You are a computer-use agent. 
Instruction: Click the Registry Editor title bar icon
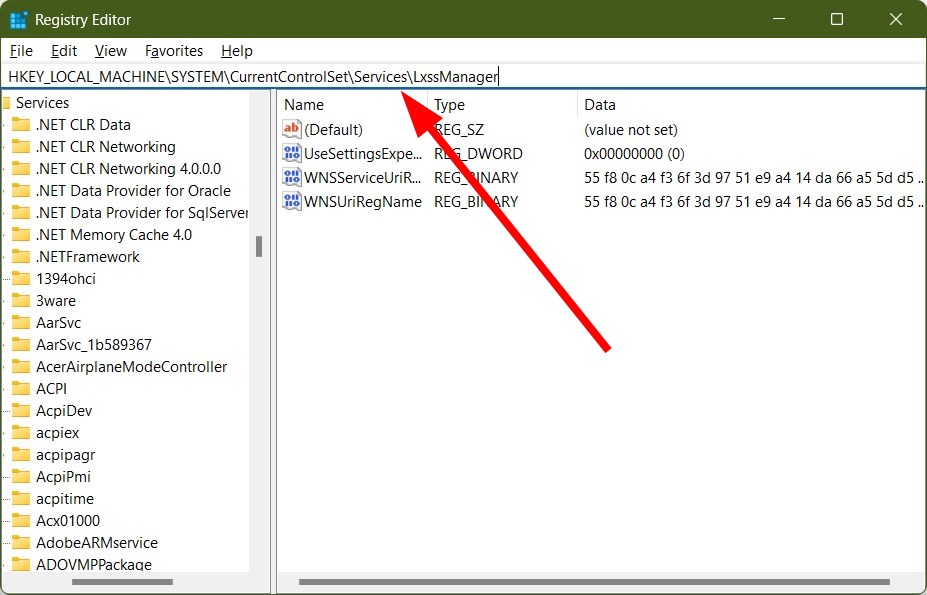click(x=17, y=19)
